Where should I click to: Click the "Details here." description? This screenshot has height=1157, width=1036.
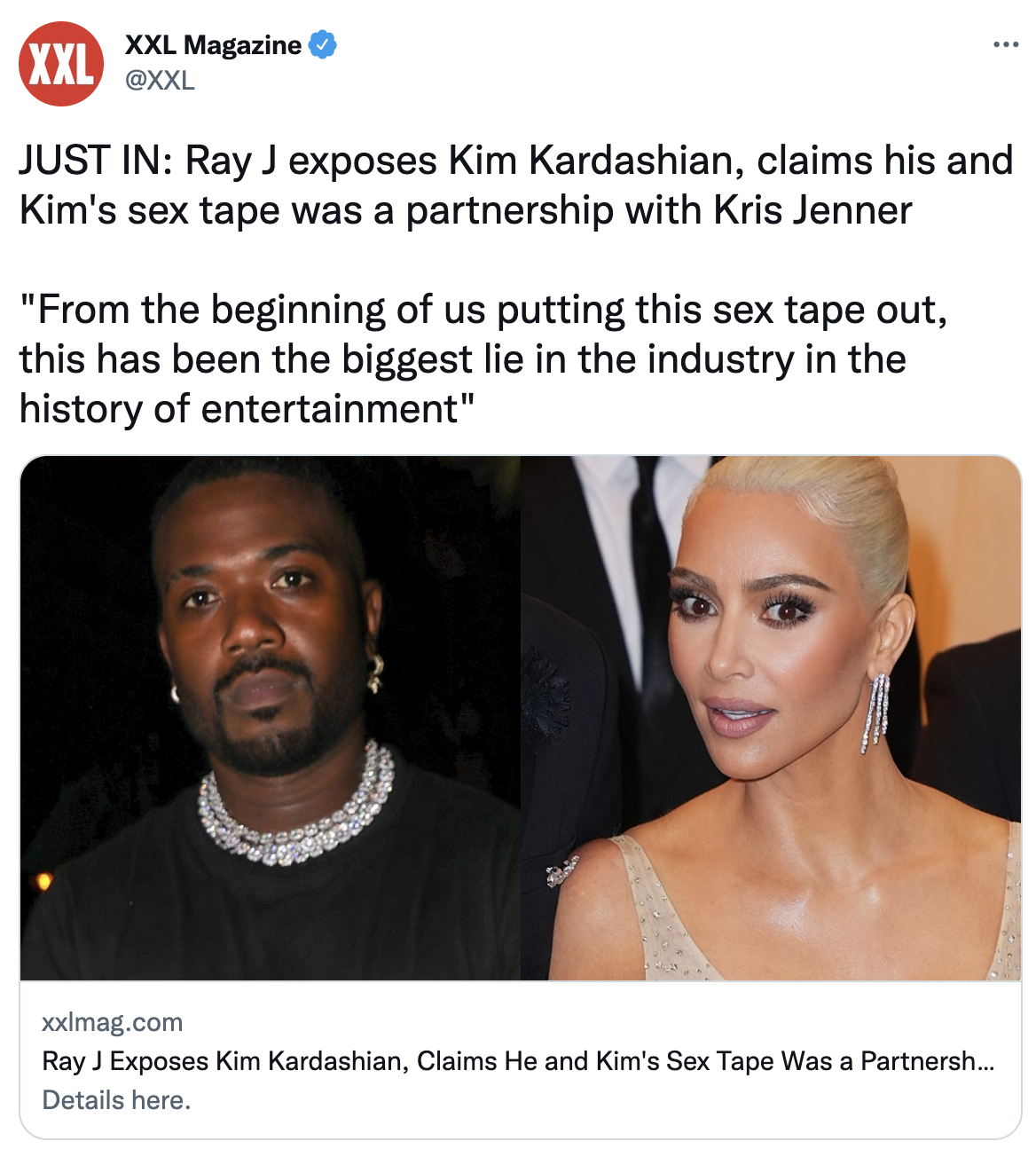116,1100
